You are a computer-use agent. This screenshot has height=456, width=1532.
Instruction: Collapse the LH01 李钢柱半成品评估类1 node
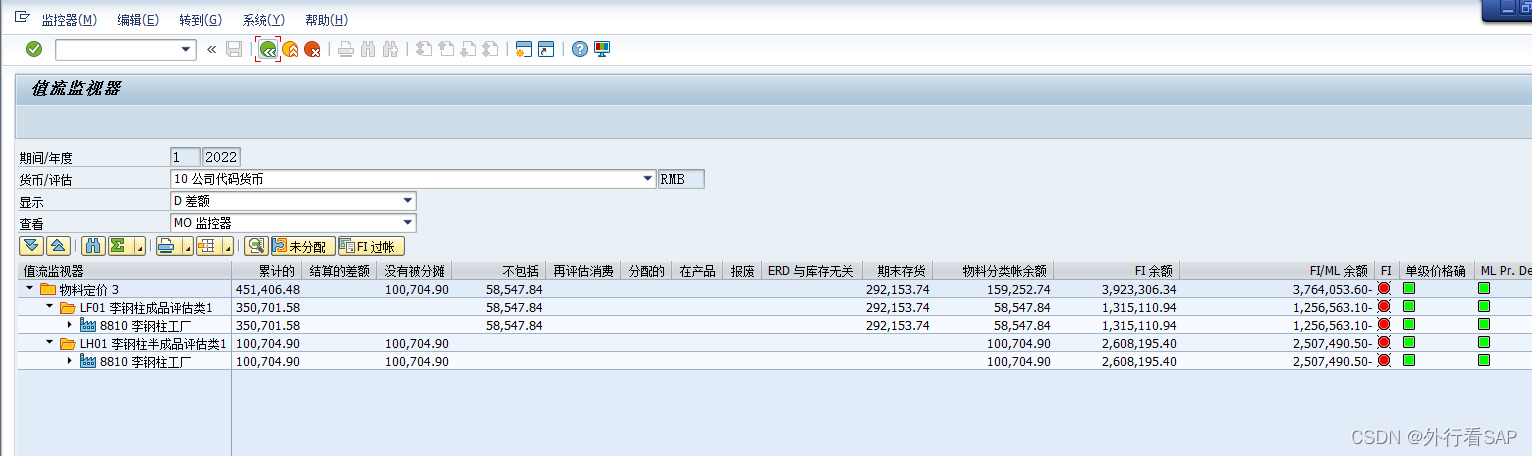(49, 342)
